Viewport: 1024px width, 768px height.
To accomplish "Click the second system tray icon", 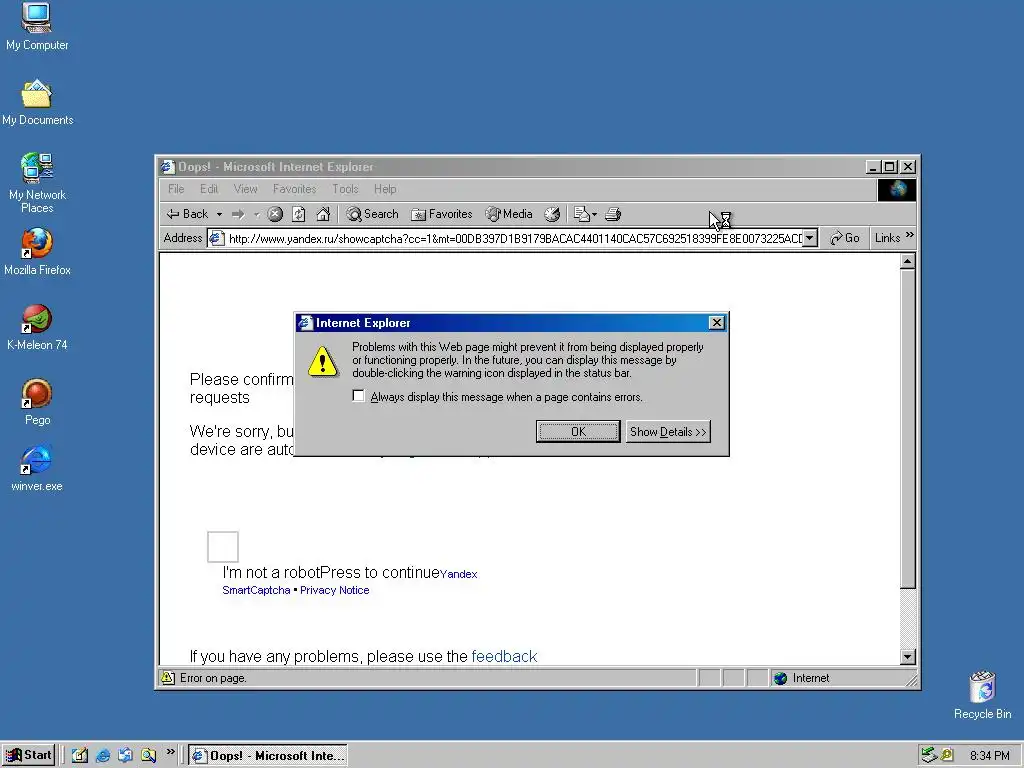I will point(947,756).
